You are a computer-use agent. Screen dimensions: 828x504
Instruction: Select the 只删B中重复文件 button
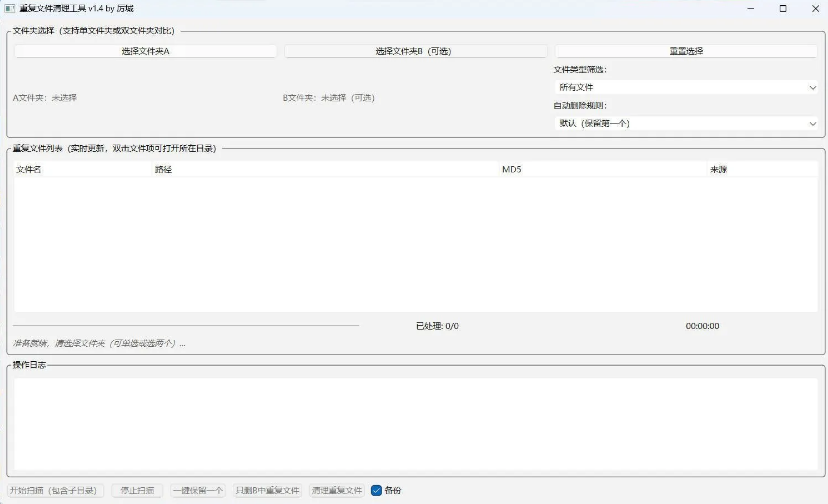(x=267, y=490)
